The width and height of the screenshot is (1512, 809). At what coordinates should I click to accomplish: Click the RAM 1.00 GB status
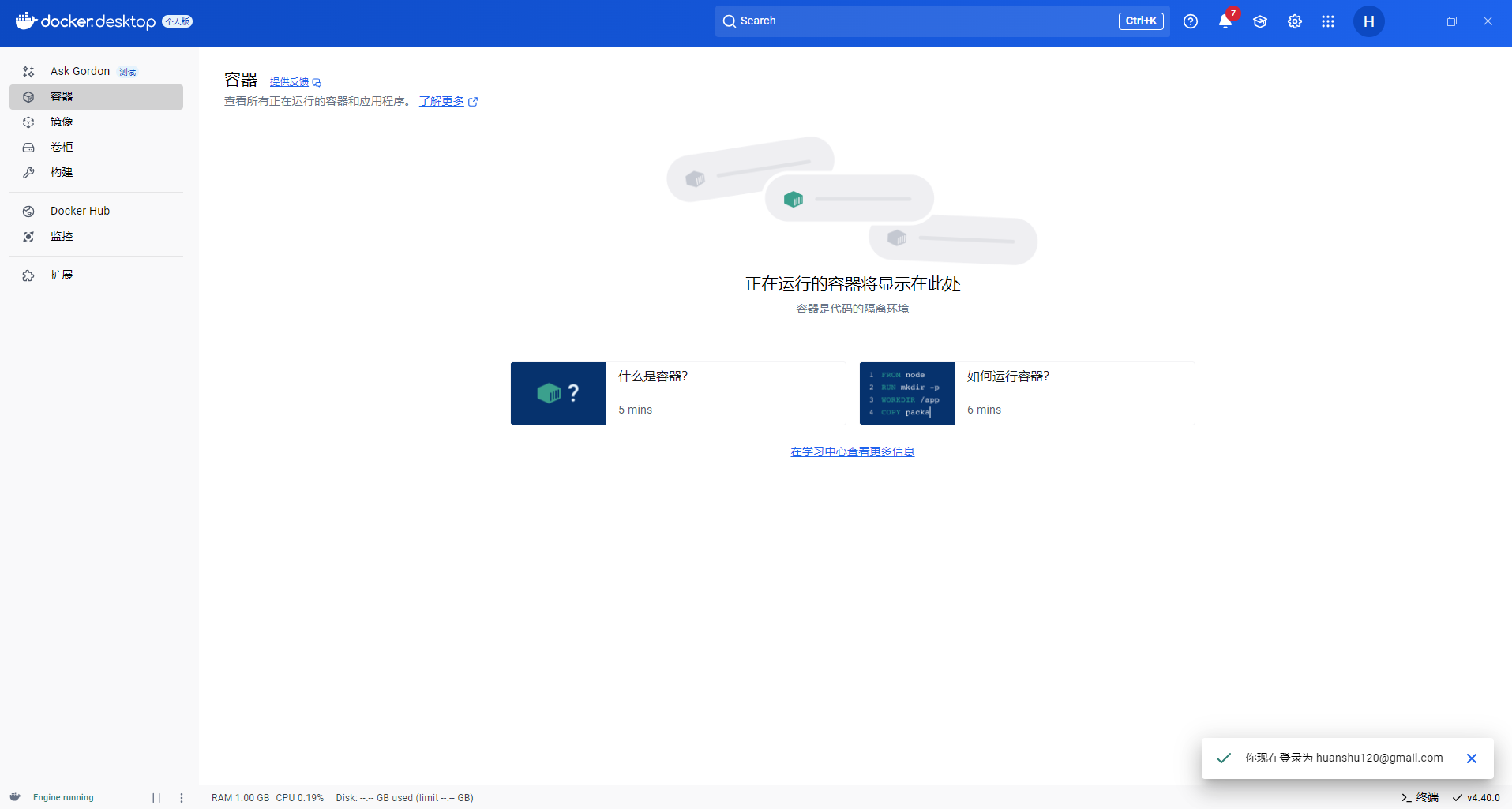[240, 798]
